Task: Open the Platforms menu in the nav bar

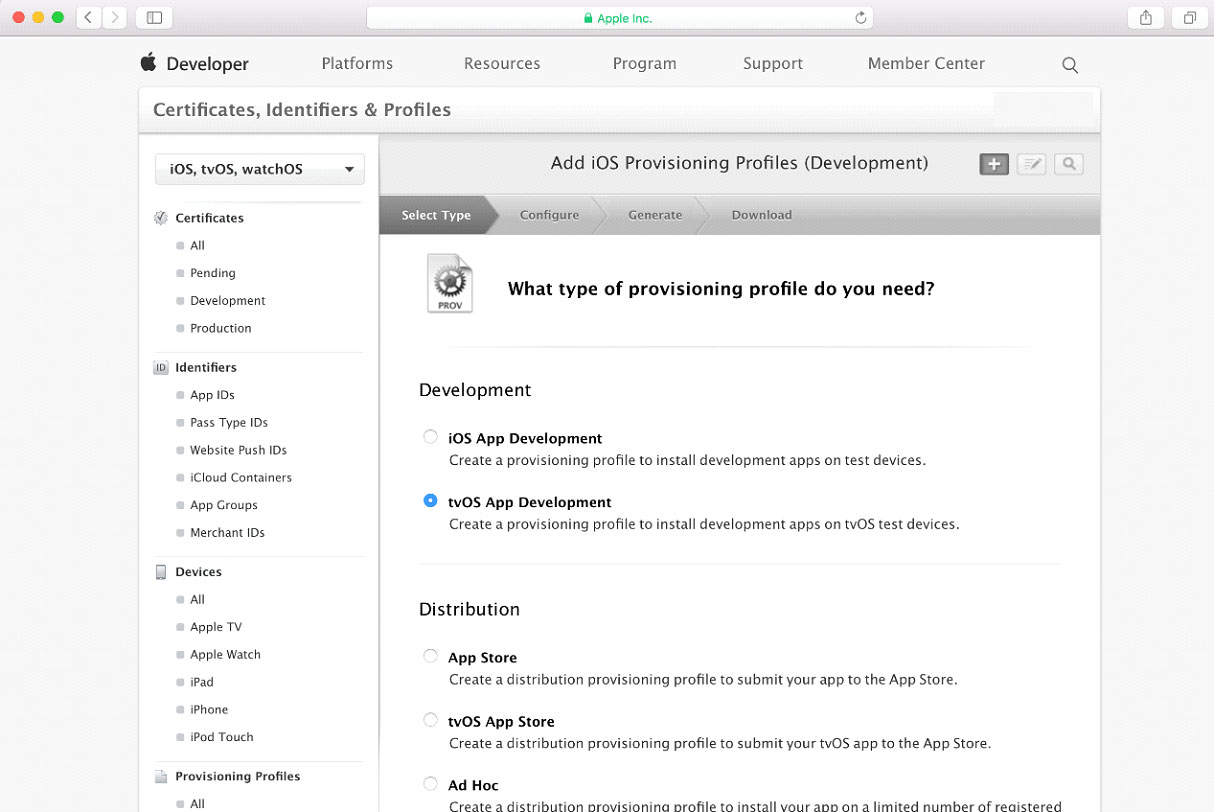Action: tap(357, 63)
